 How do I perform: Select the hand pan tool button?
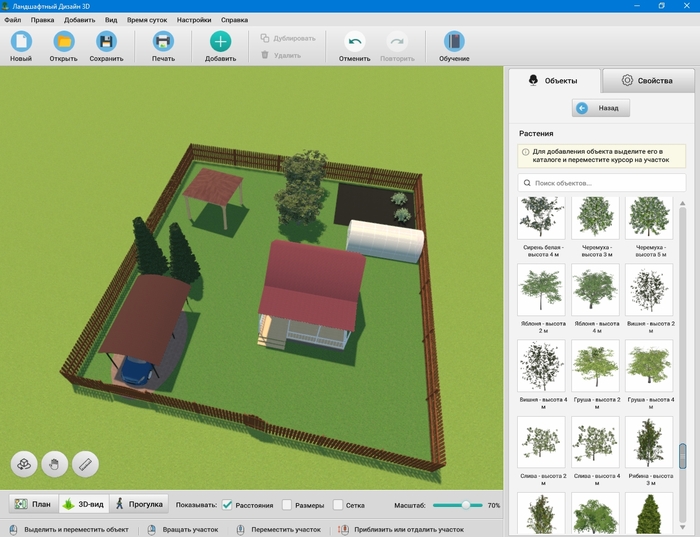click(54, 464)
